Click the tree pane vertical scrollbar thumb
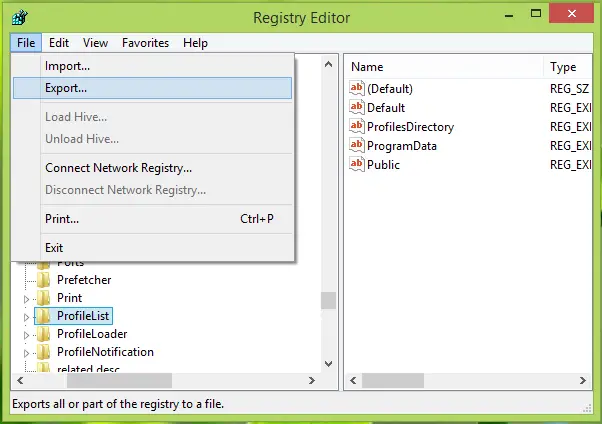 [328, 300]
